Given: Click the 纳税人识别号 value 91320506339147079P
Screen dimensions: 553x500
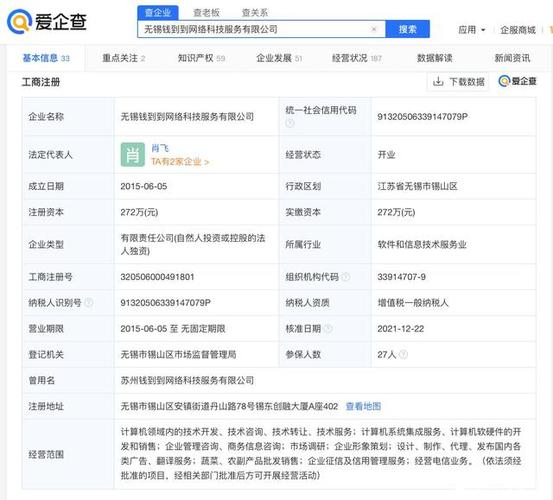Looking at the screenshot, I should (x=165, y=303).
